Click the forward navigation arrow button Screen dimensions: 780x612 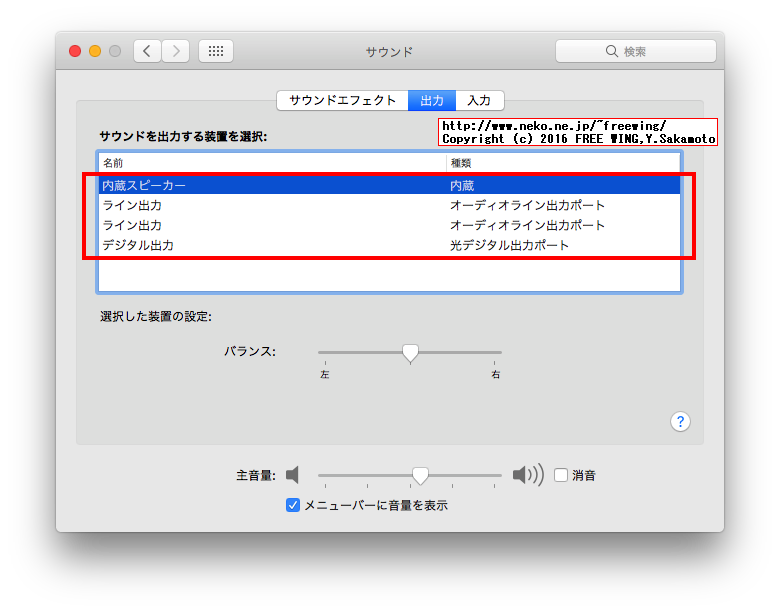(x=176, y=51)
